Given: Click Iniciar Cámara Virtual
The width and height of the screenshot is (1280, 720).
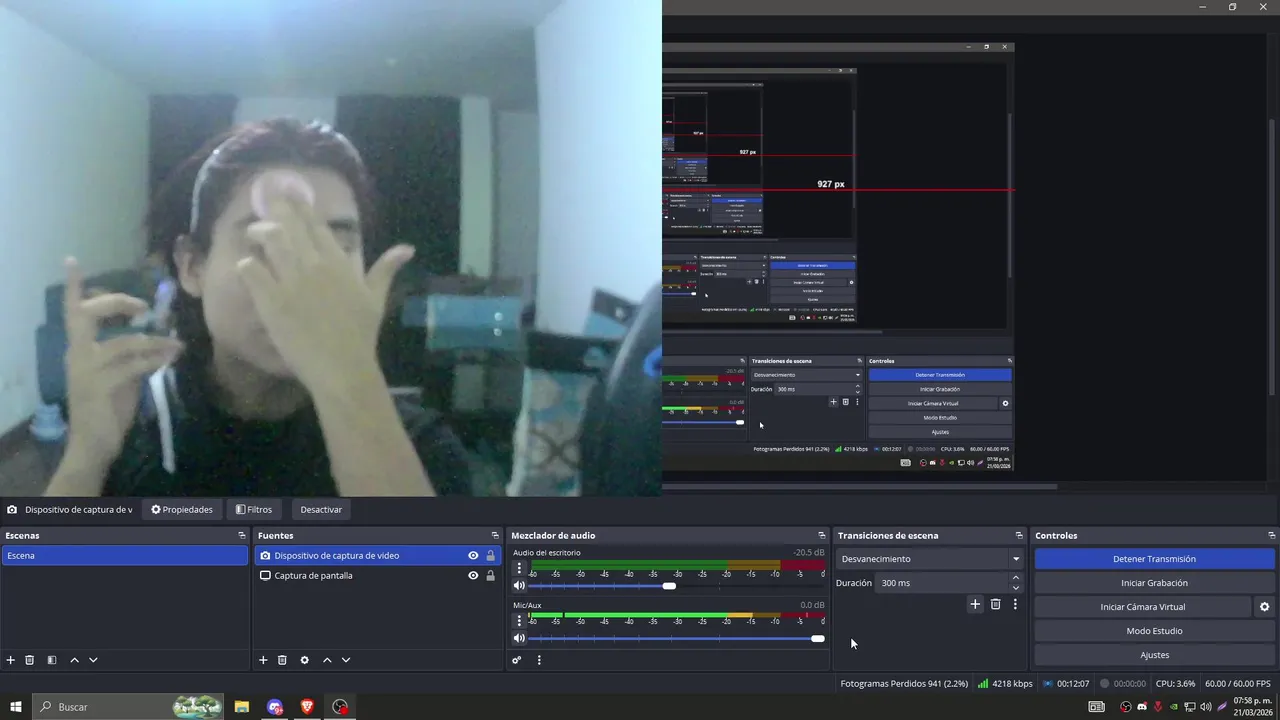Looking at the screenshot, I should coord(1142,607).
